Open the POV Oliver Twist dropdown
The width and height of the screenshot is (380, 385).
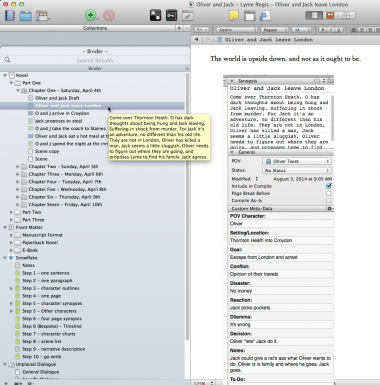296,161
